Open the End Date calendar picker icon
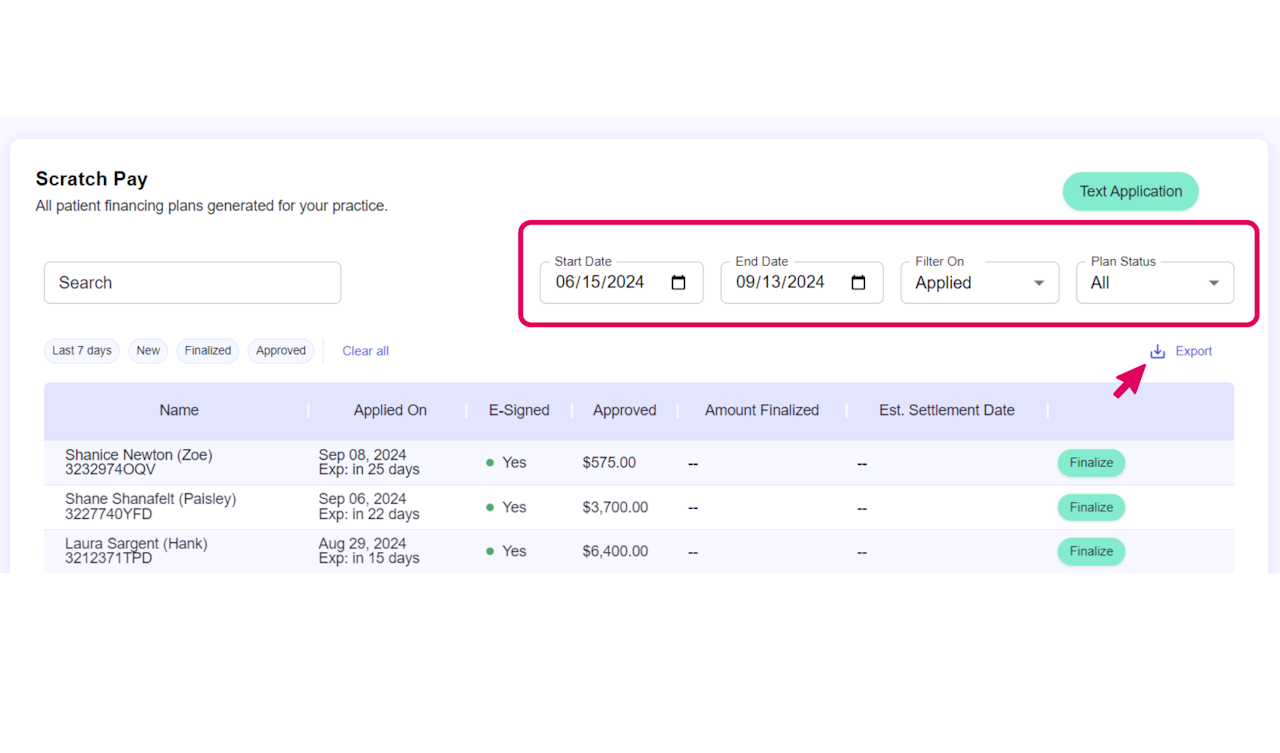The image size is (1280, 753). tap(858, 283)
